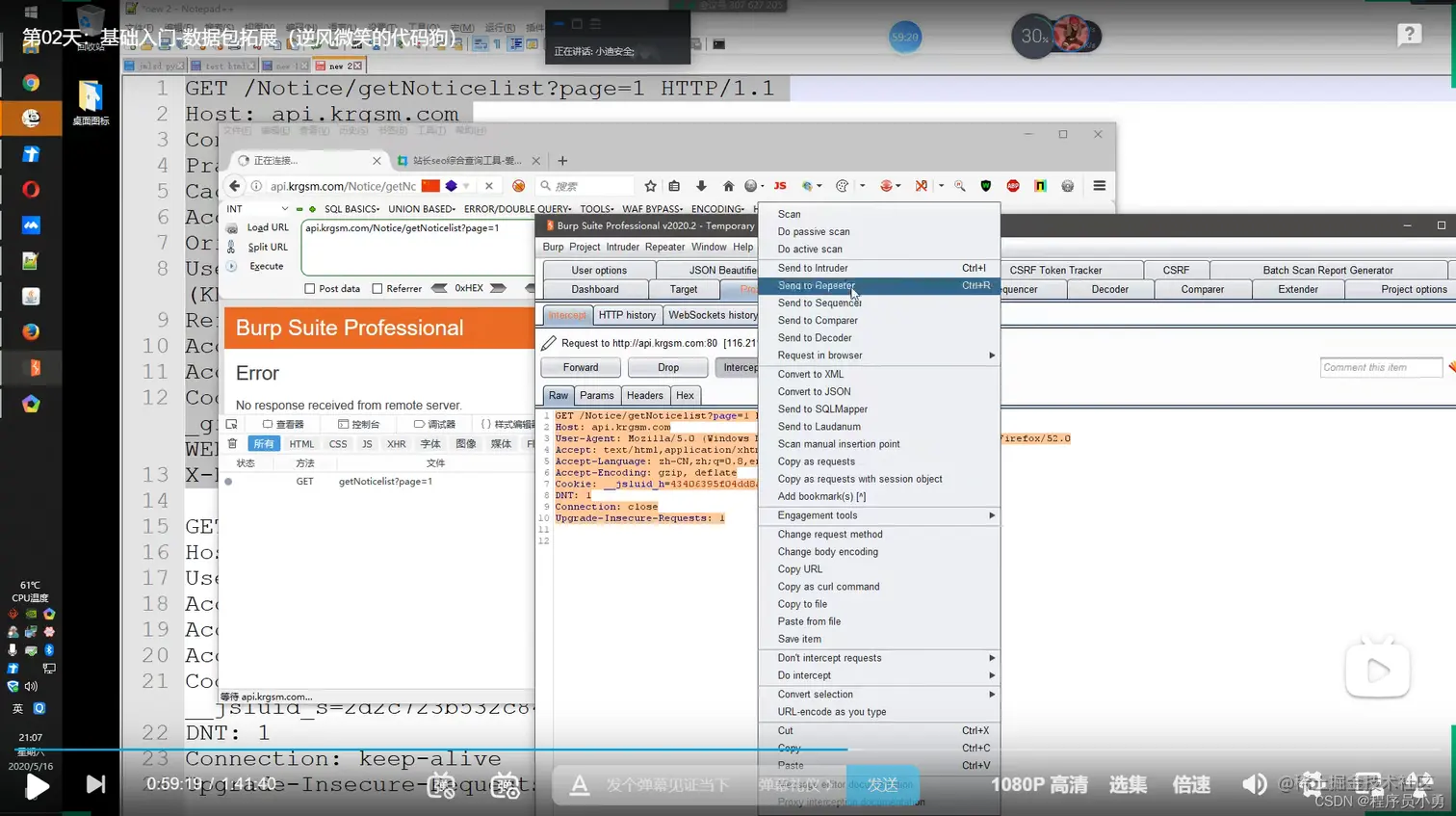Enable the Post data checkbox
The height and width of the screenshot is (816, 1456).
pyautogui.click(x=309, y=288)
